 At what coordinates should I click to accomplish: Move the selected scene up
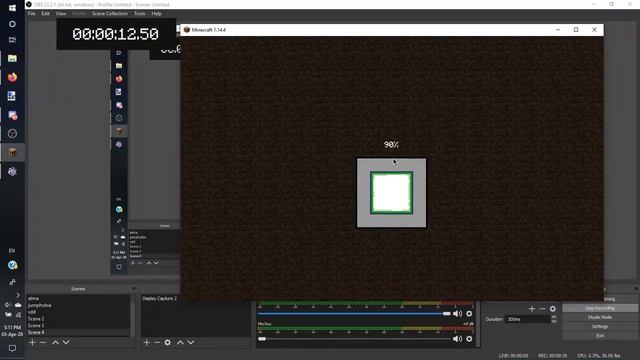tap(56, 342)
